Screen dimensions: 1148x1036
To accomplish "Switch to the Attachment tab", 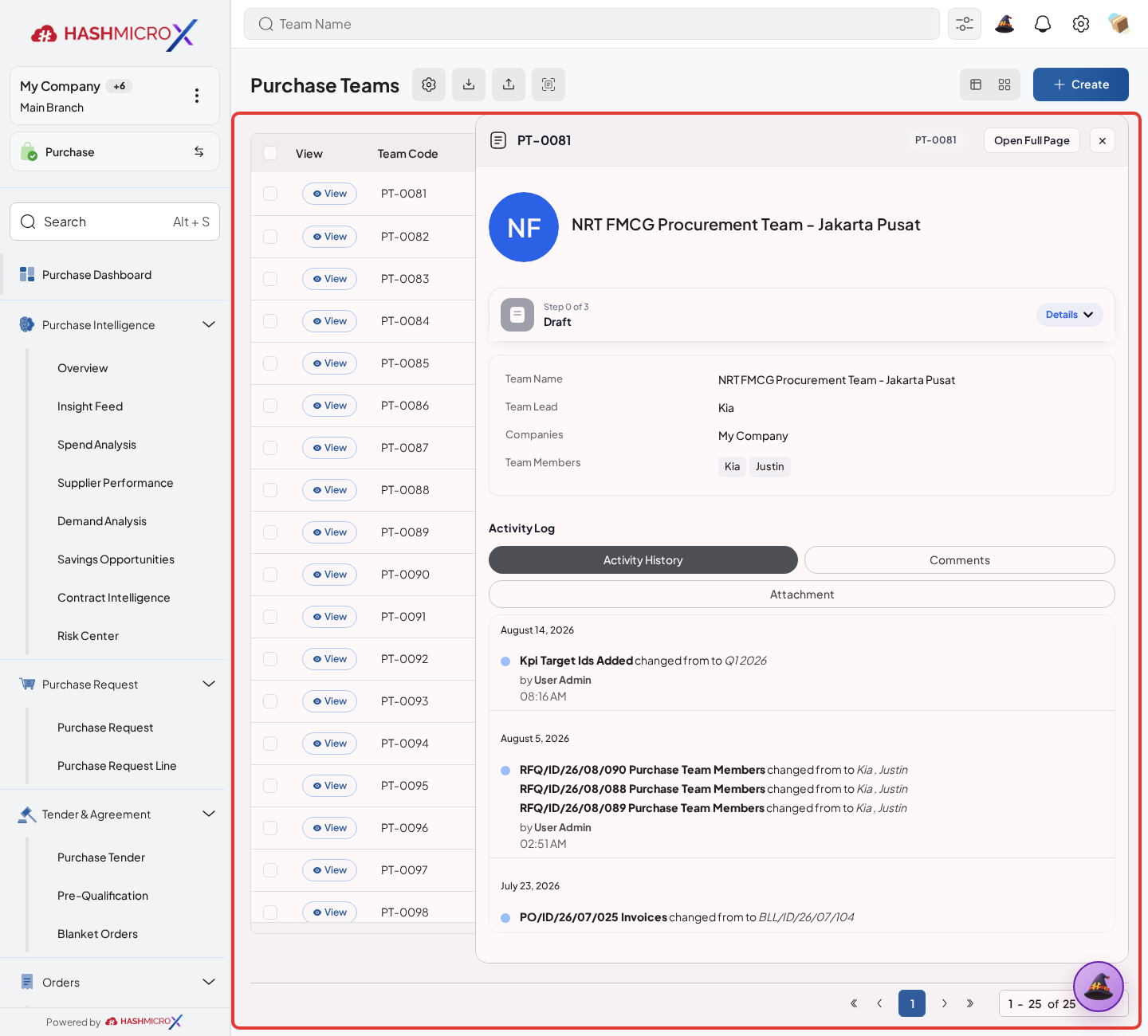I will click(x=802, y=594).
